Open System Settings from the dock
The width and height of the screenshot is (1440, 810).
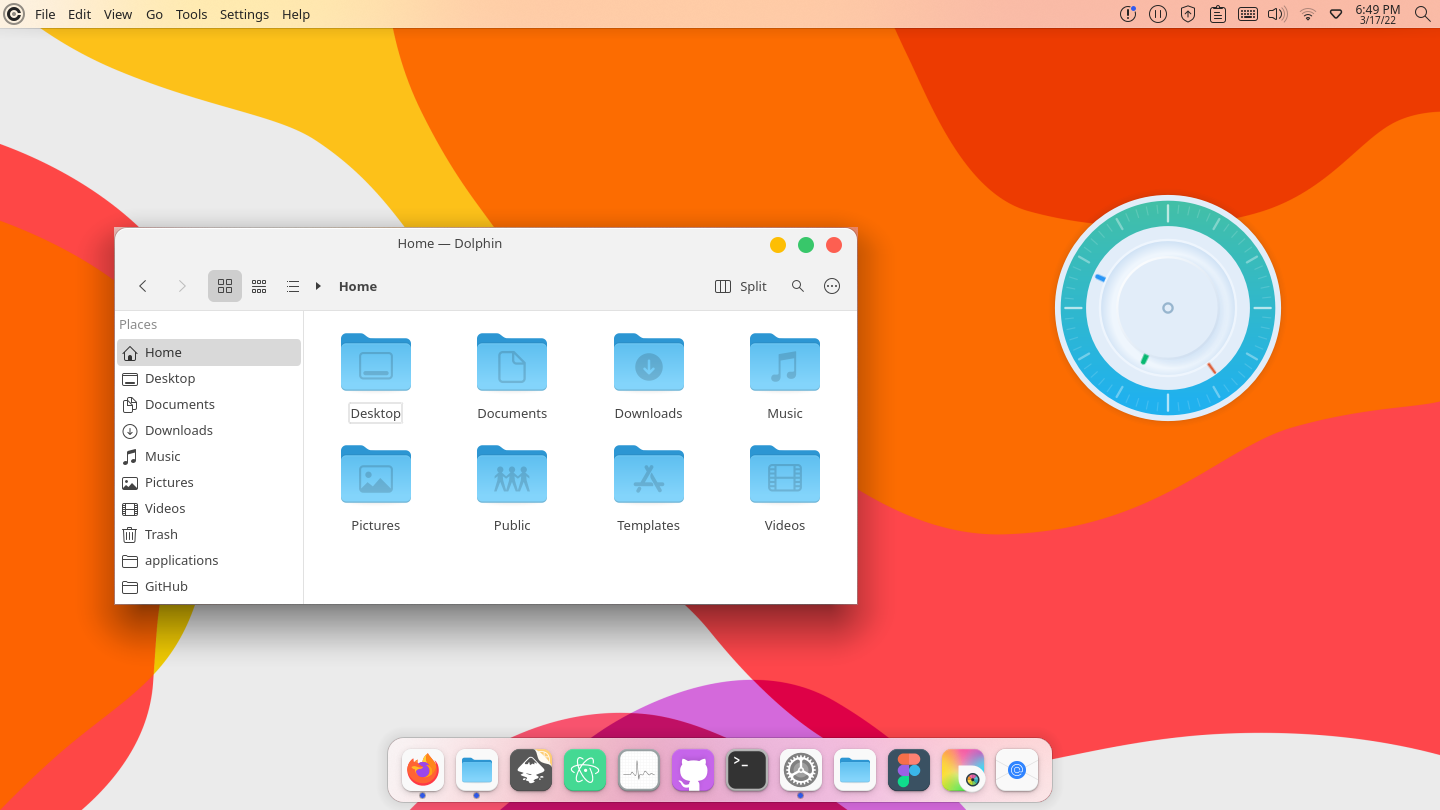point(801,771)
